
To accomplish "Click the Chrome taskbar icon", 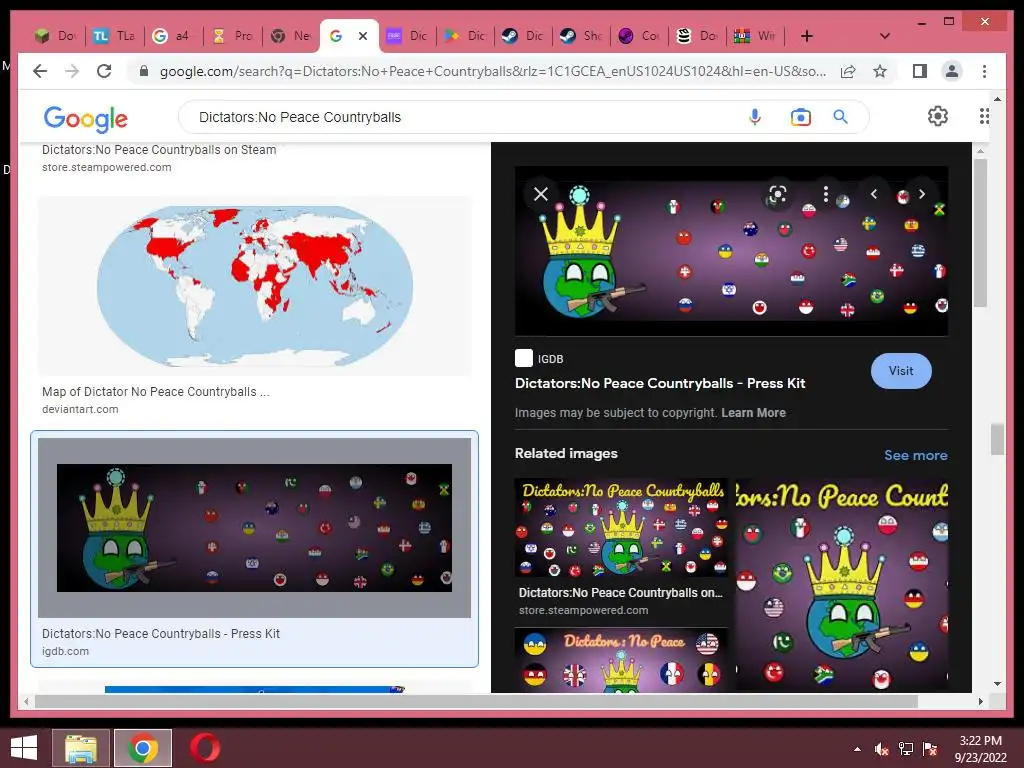I will tap(143, 748).
